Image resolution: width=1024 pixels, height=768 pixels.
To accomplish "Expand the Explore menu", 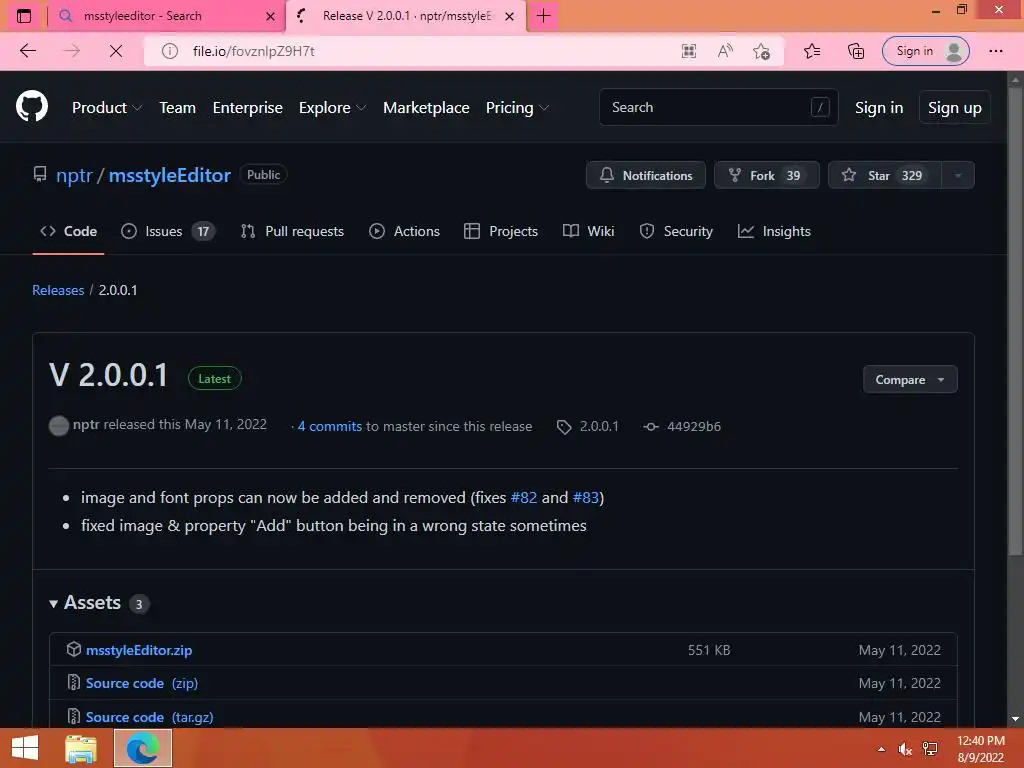I will [x=332, y=108].
